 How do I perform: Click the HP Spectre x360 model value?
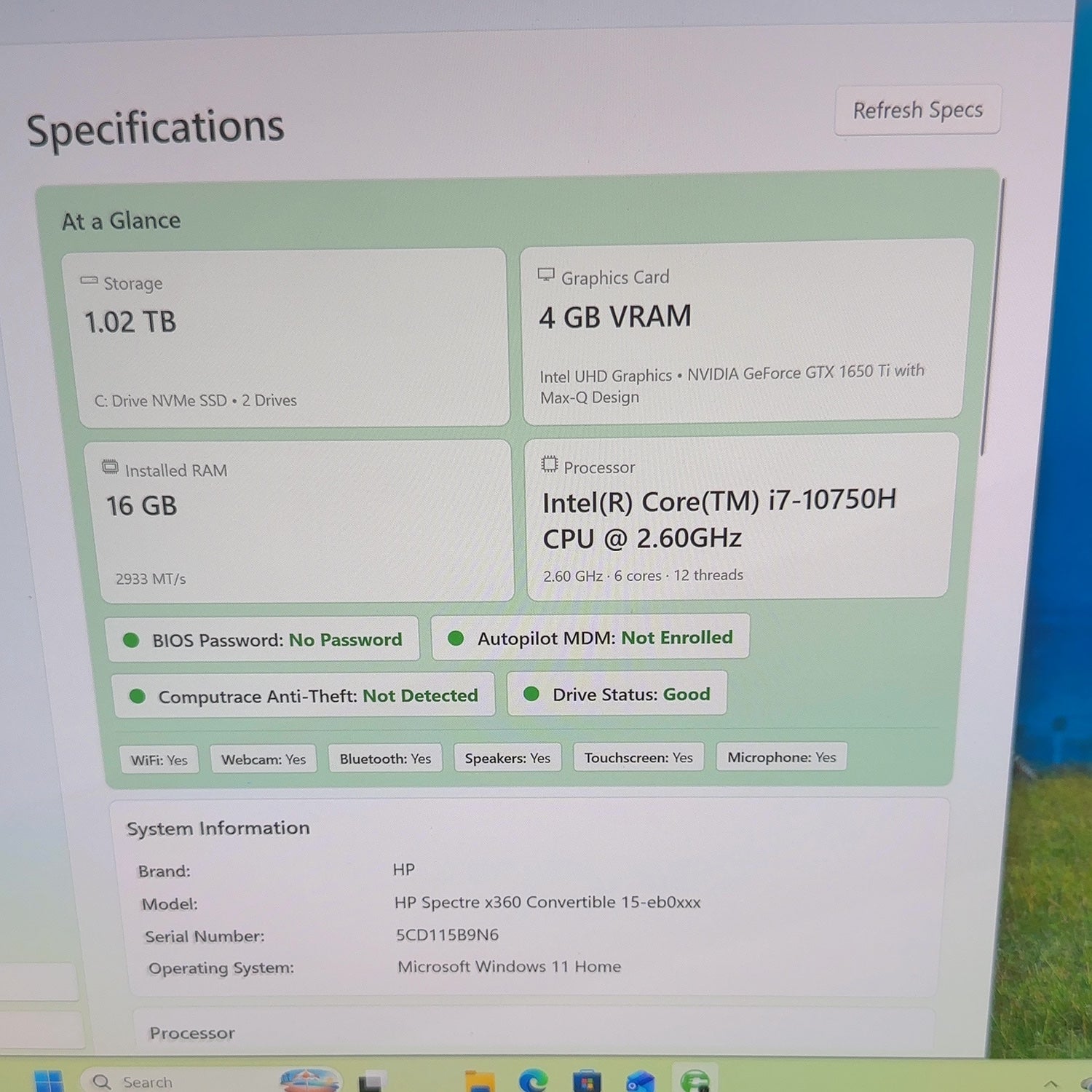[x=547, y=902]
